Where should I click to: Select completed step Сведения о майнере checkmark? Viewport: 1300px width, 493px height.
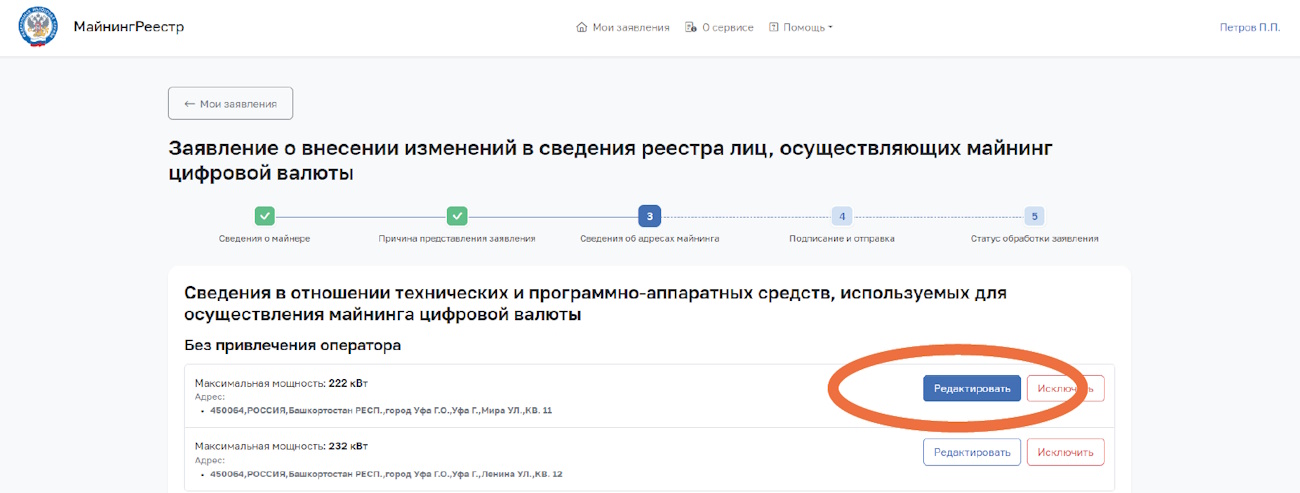(x=264, y=216)
